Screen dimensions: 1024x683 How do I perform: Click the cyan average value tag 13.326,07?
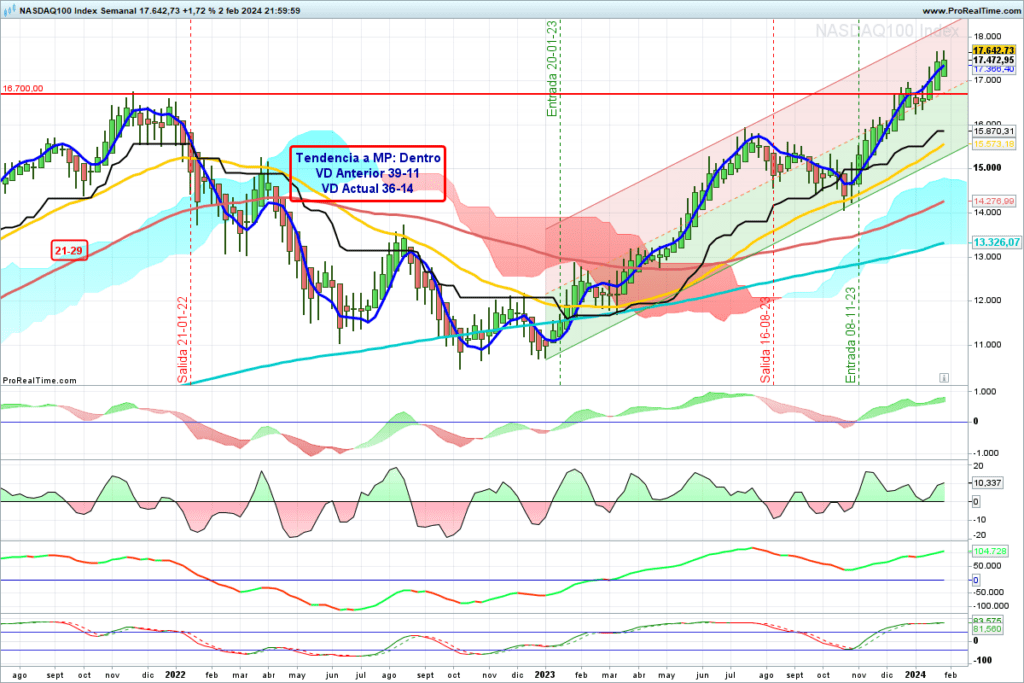996,242
